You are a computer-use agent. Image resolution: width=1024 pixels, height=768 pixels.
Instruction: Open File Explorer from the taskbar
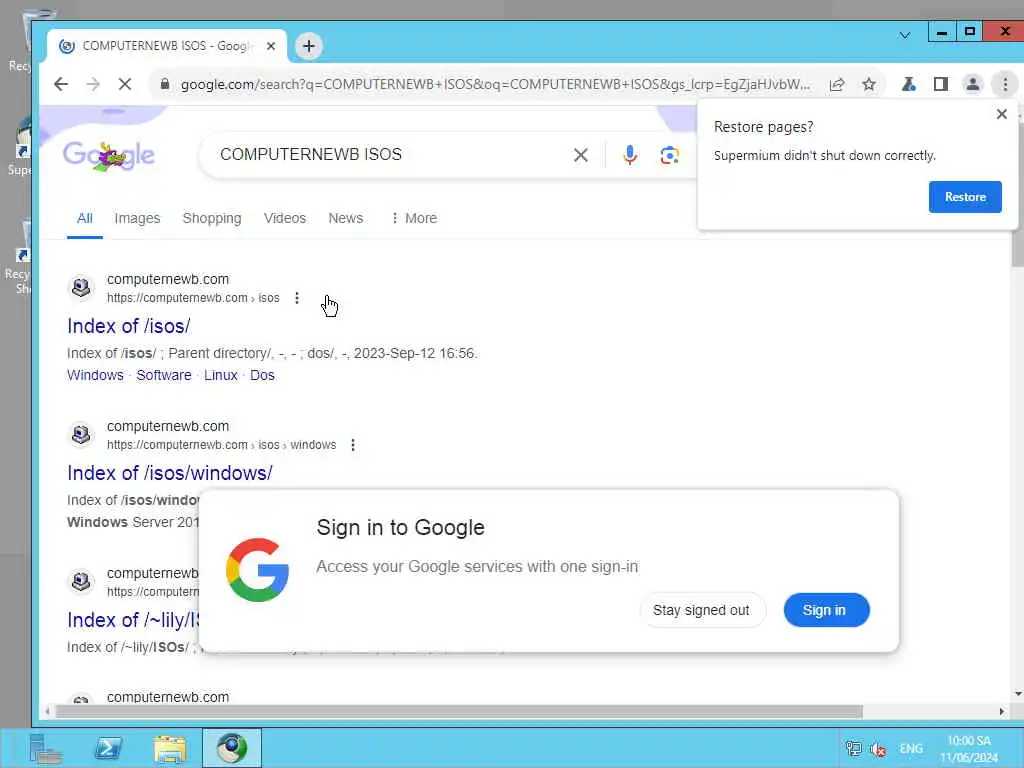pyautogui.click(x=170, y=748)
